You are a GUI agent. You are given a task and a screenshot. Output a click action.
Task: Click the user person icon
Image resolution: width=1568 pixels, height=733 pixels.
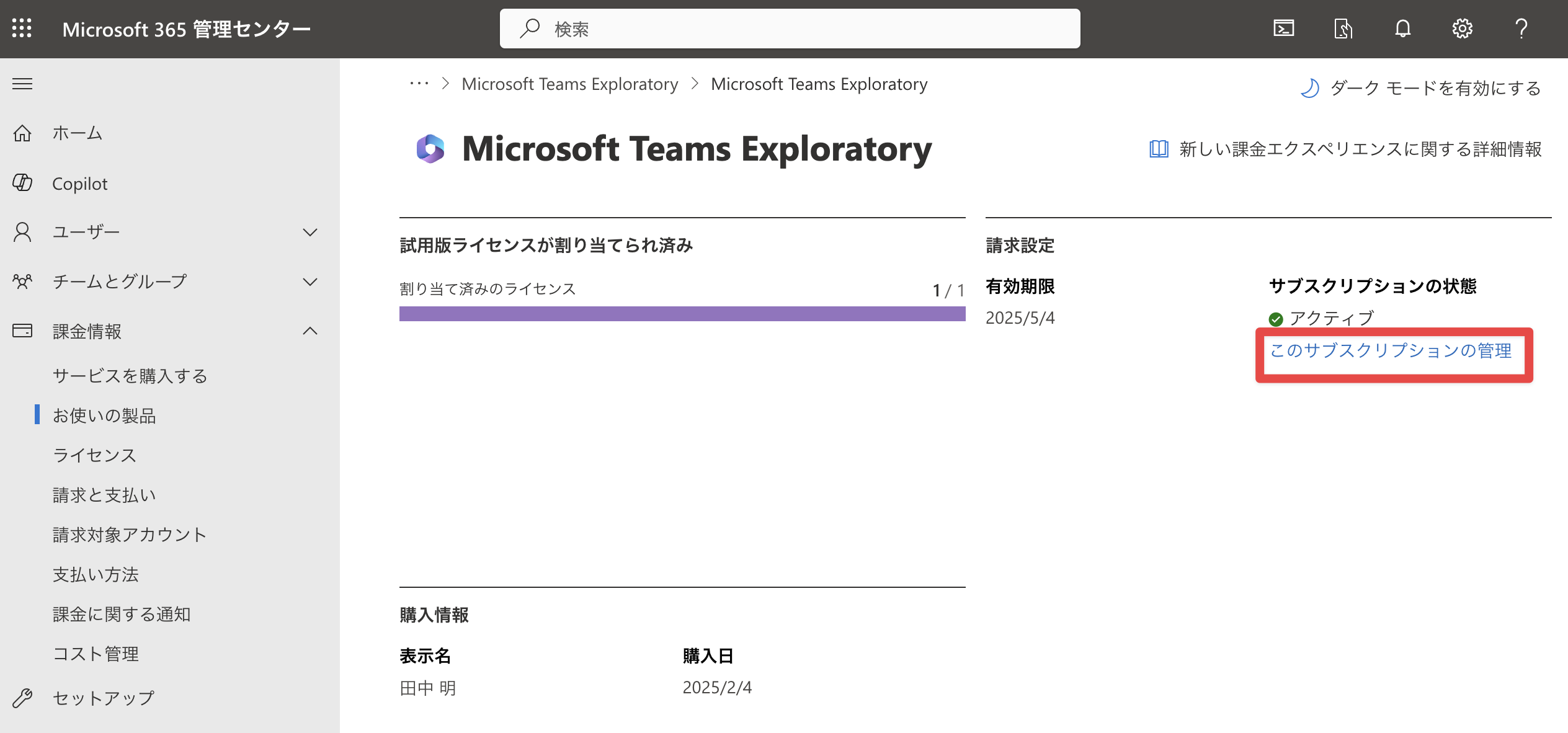(x=22, y=232)
